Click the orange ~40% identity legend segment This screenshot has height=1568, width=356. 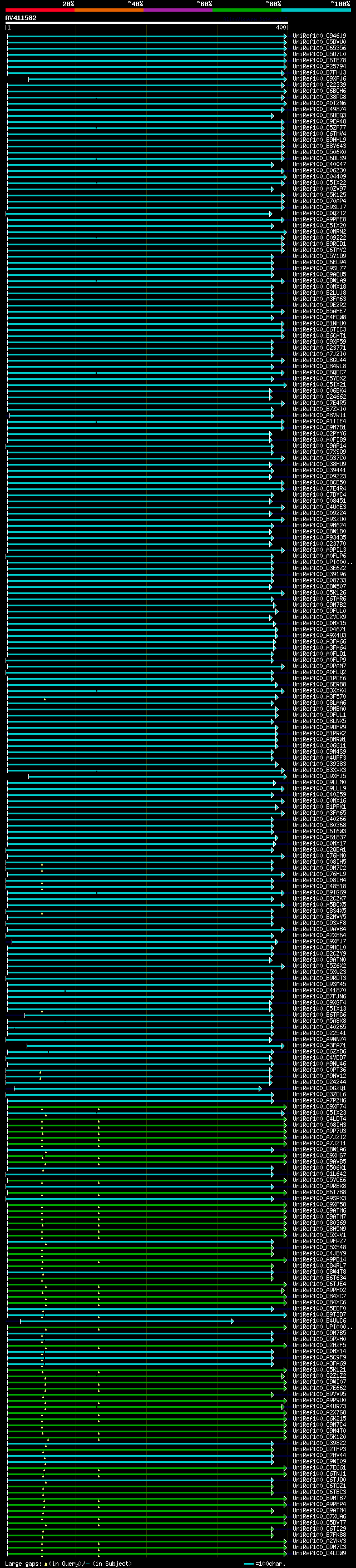(110, 10)
